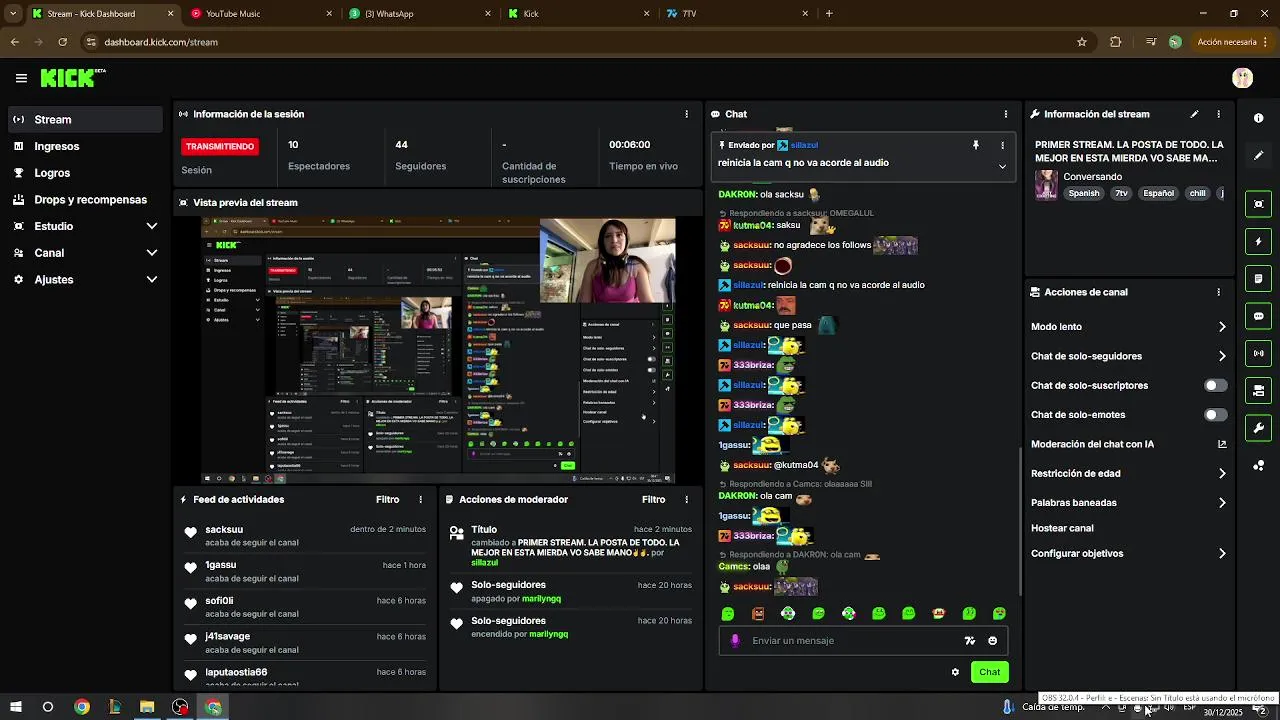The width and height of the screenshot is (1280, 720).
Task: Click Hostear canal
Action: pos(1062,528)
